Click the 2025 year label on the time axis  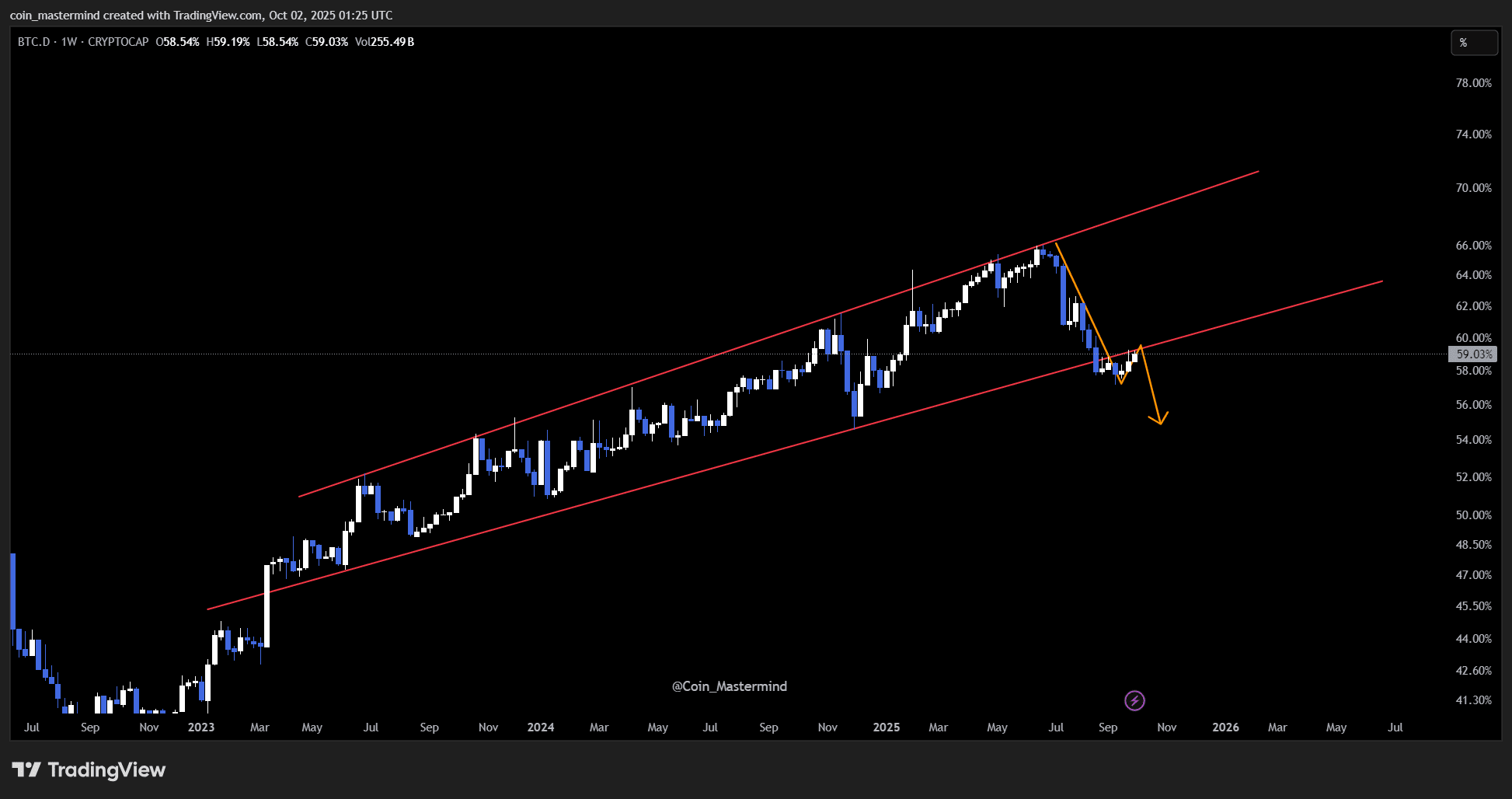(x=887, y=727)
